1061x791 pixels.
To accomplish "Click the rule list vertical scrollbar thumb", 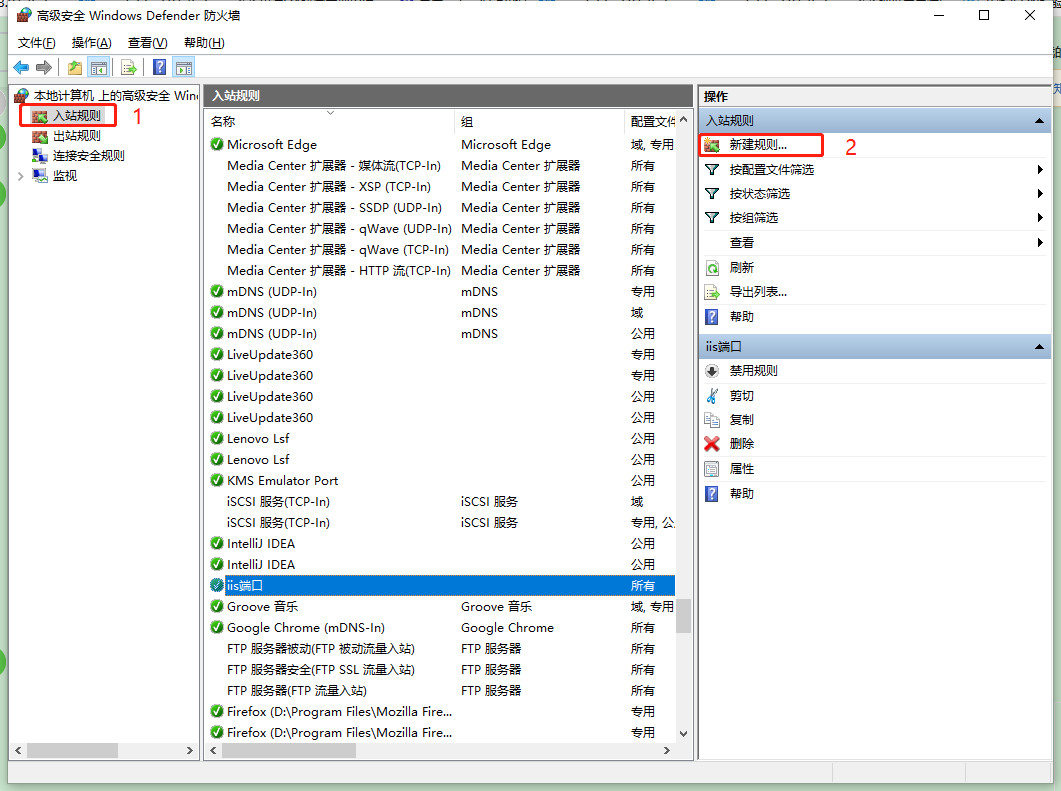I will point(683,616).
